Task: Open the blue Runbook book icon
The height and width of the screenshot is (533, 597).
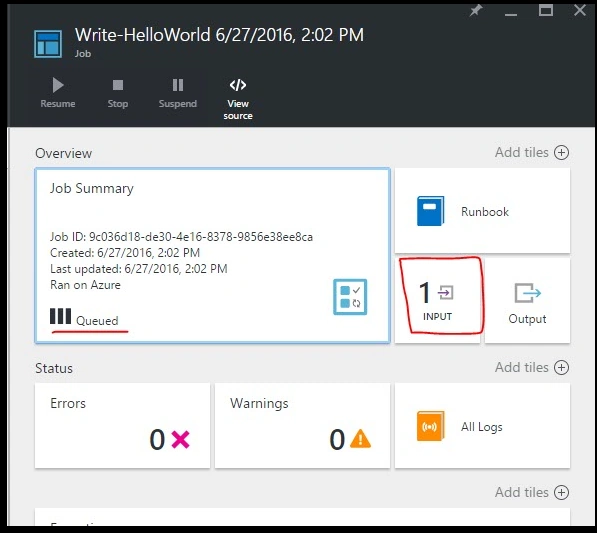Action: coord(431,211)
